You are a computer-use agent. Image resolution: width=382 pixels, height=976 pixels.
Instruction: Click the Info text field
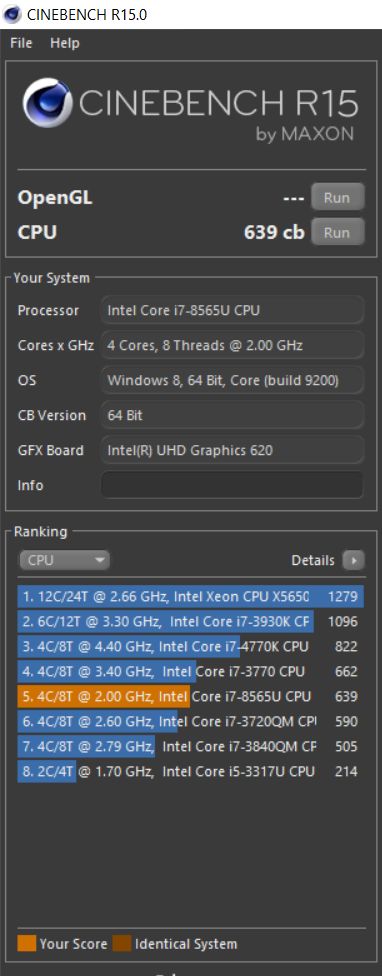[x=232, y=485]
